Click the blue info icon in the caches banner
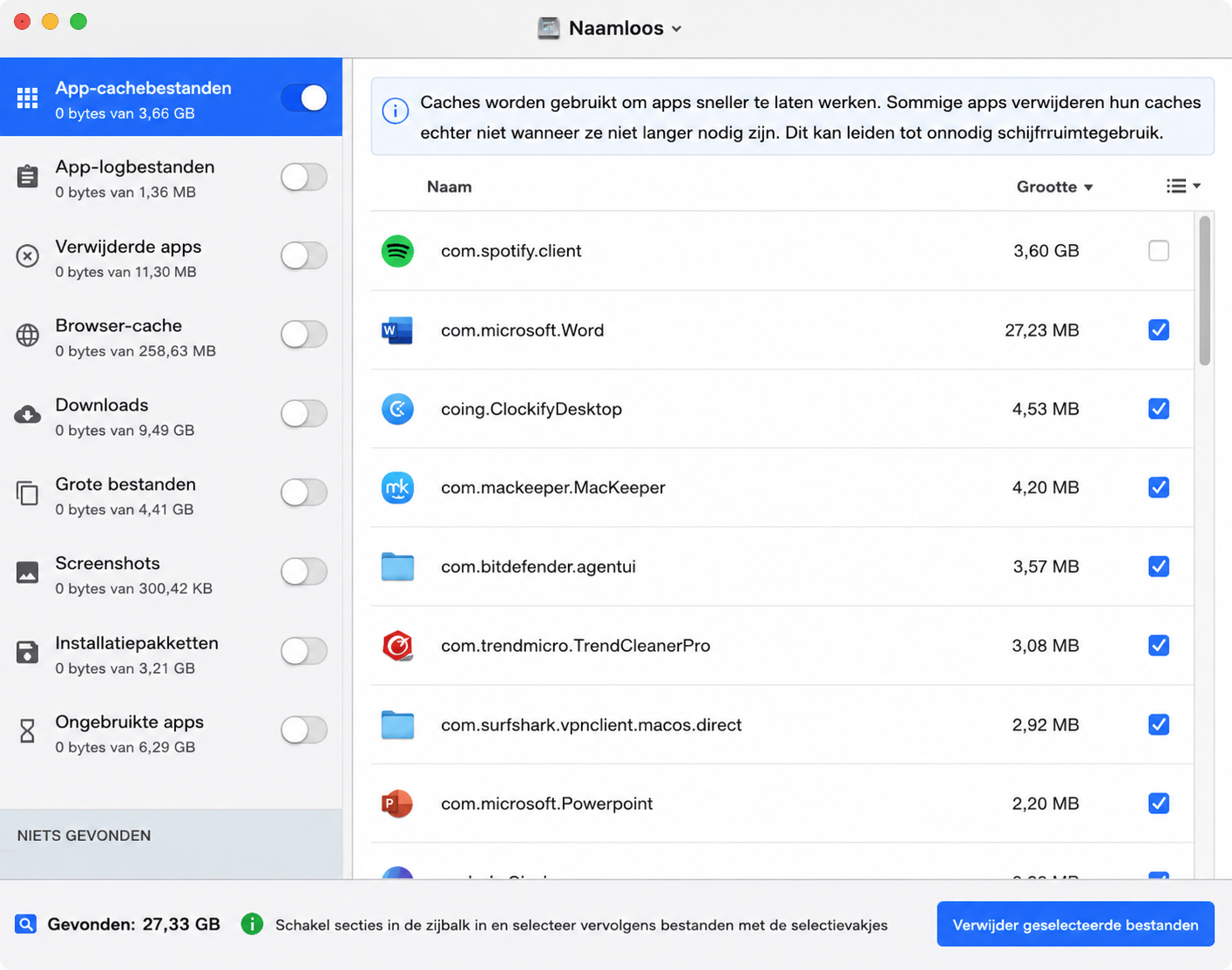 click(396, 112)
